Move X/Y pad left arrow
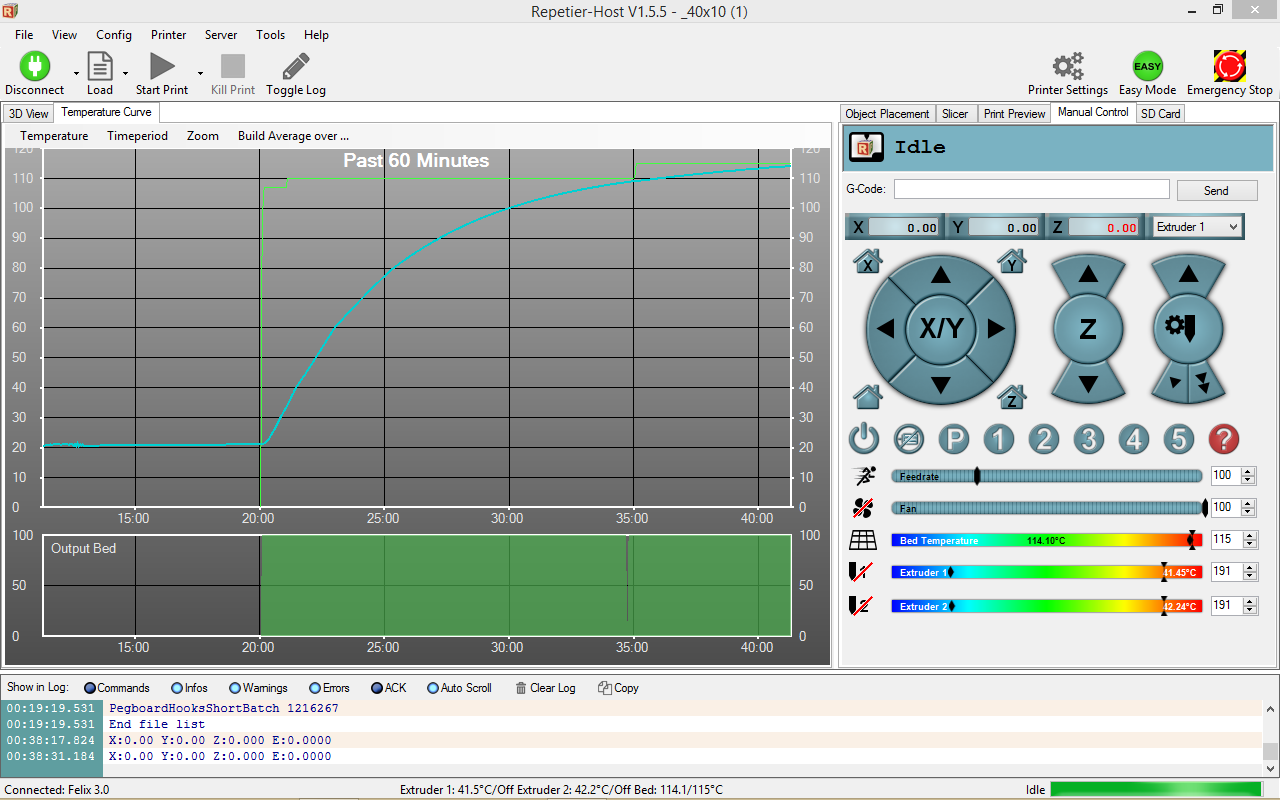 tap(885, 328)
